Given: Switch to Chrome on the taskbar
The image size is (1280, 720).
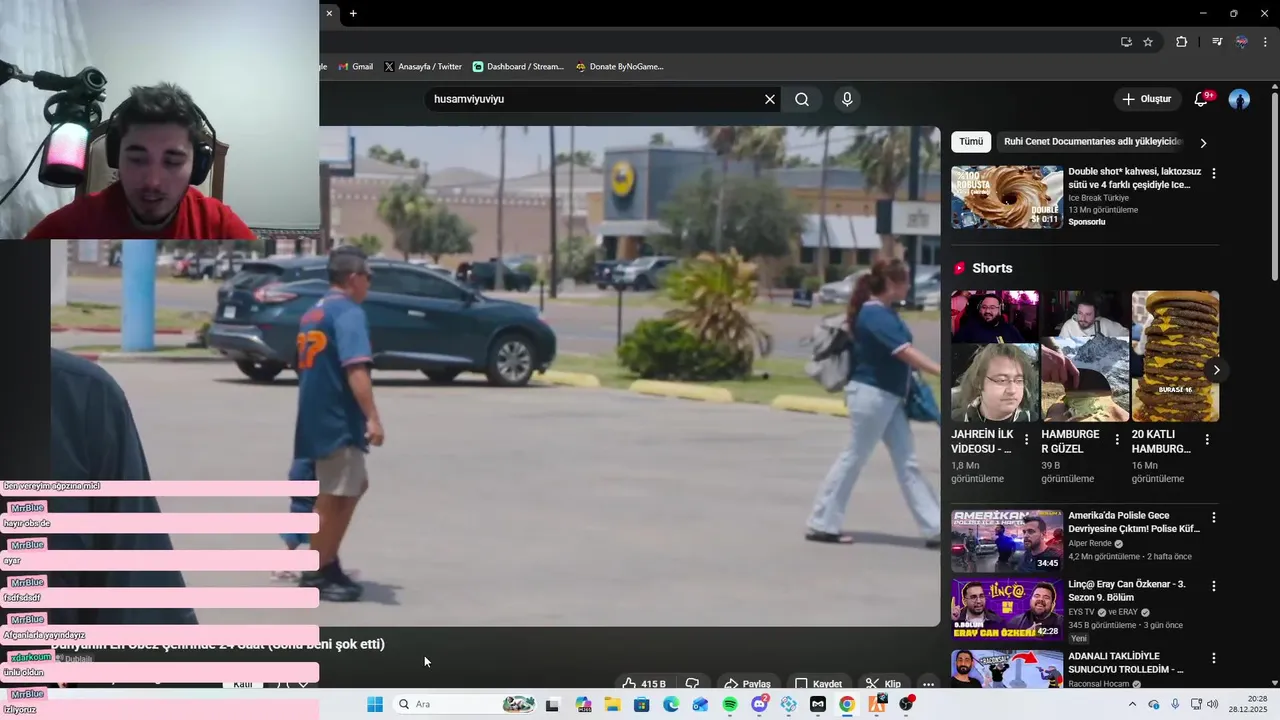Looking at the screenshot, I should (x=847, y=704).
